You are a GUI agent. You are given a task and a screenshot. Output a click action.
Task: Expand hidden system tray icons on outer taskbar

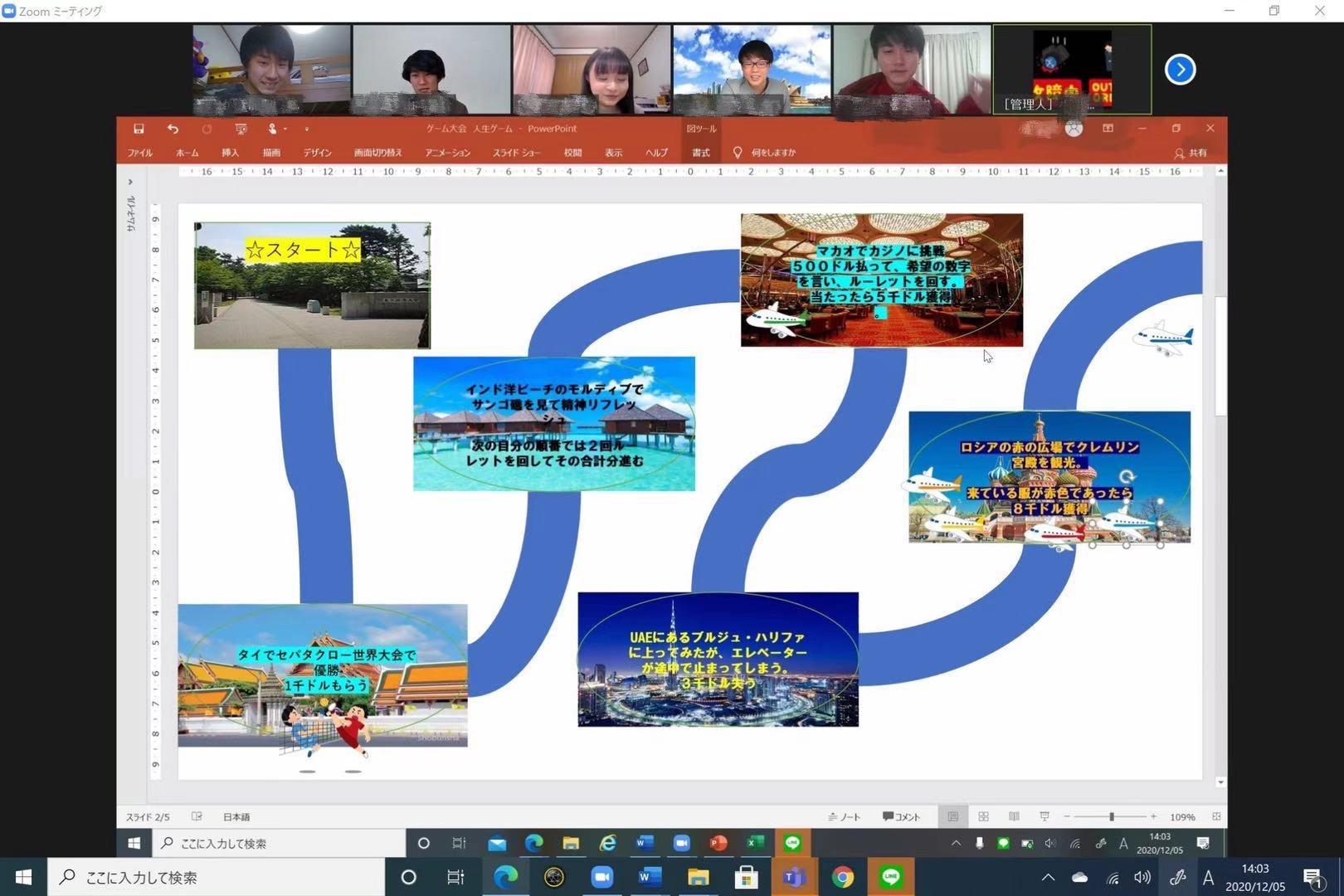tap(1048, 877)
